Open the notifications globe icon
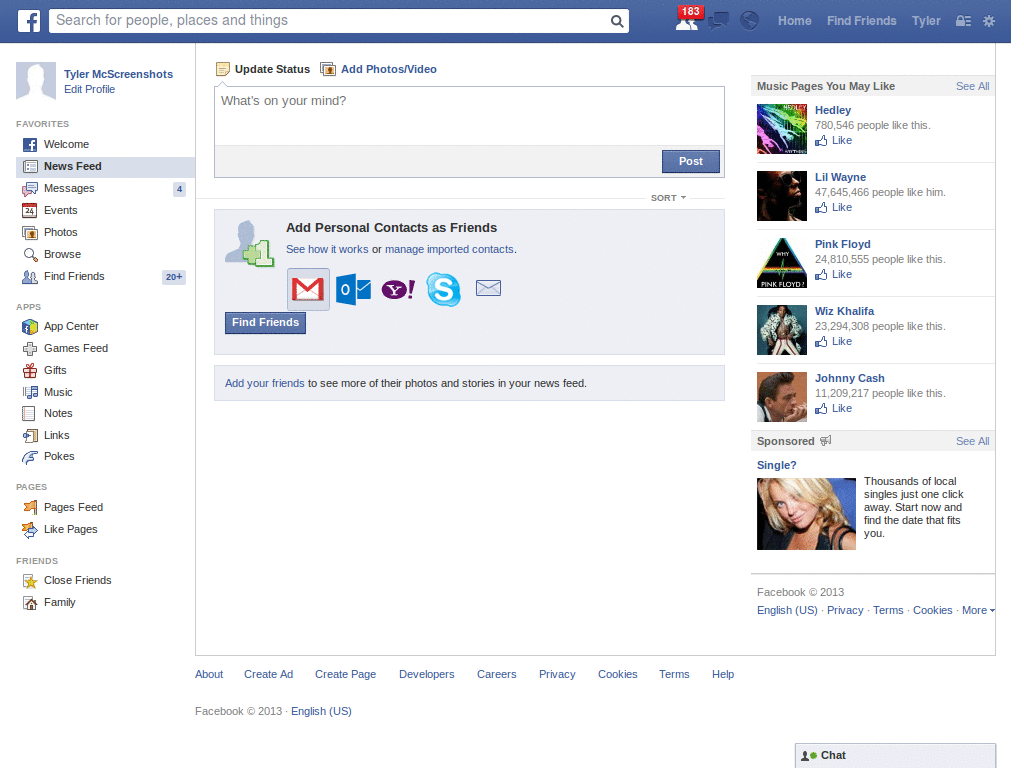The image size is (1024, 768). point(750,21)
